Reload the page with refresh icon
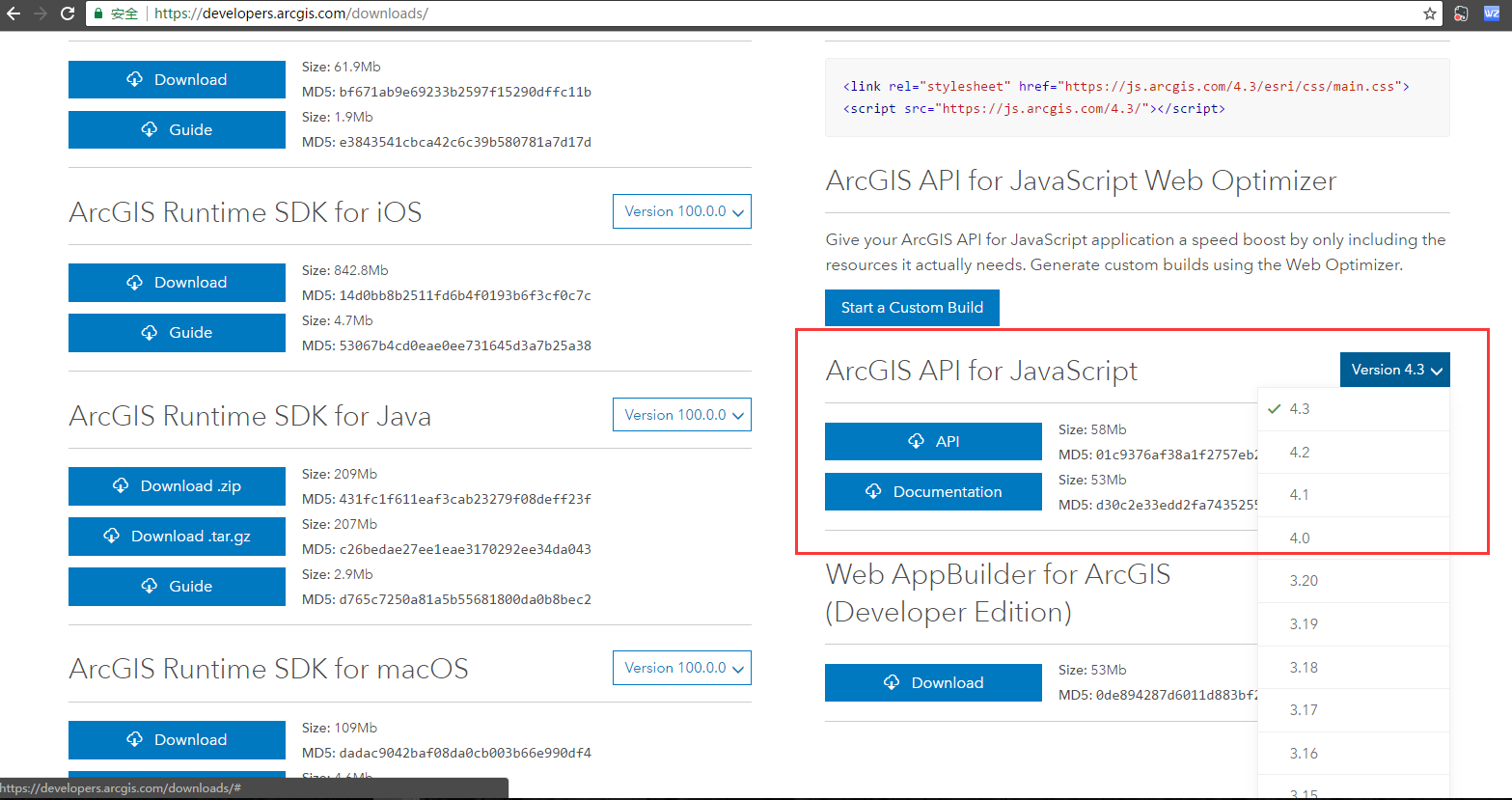The width and height of the screenshot is (1512, 800). [68, 14]
